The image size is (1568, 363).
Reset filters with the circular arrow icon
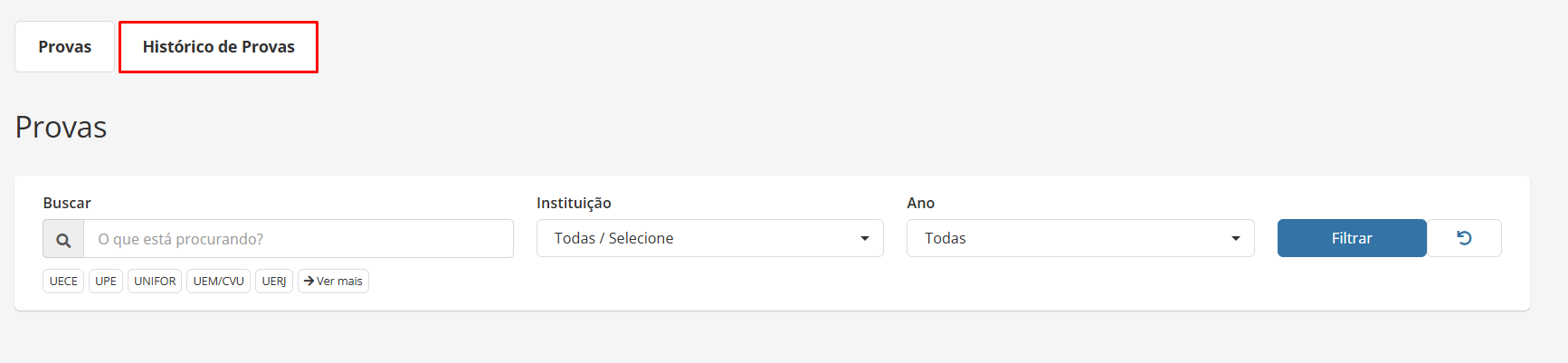[1464, 238]
